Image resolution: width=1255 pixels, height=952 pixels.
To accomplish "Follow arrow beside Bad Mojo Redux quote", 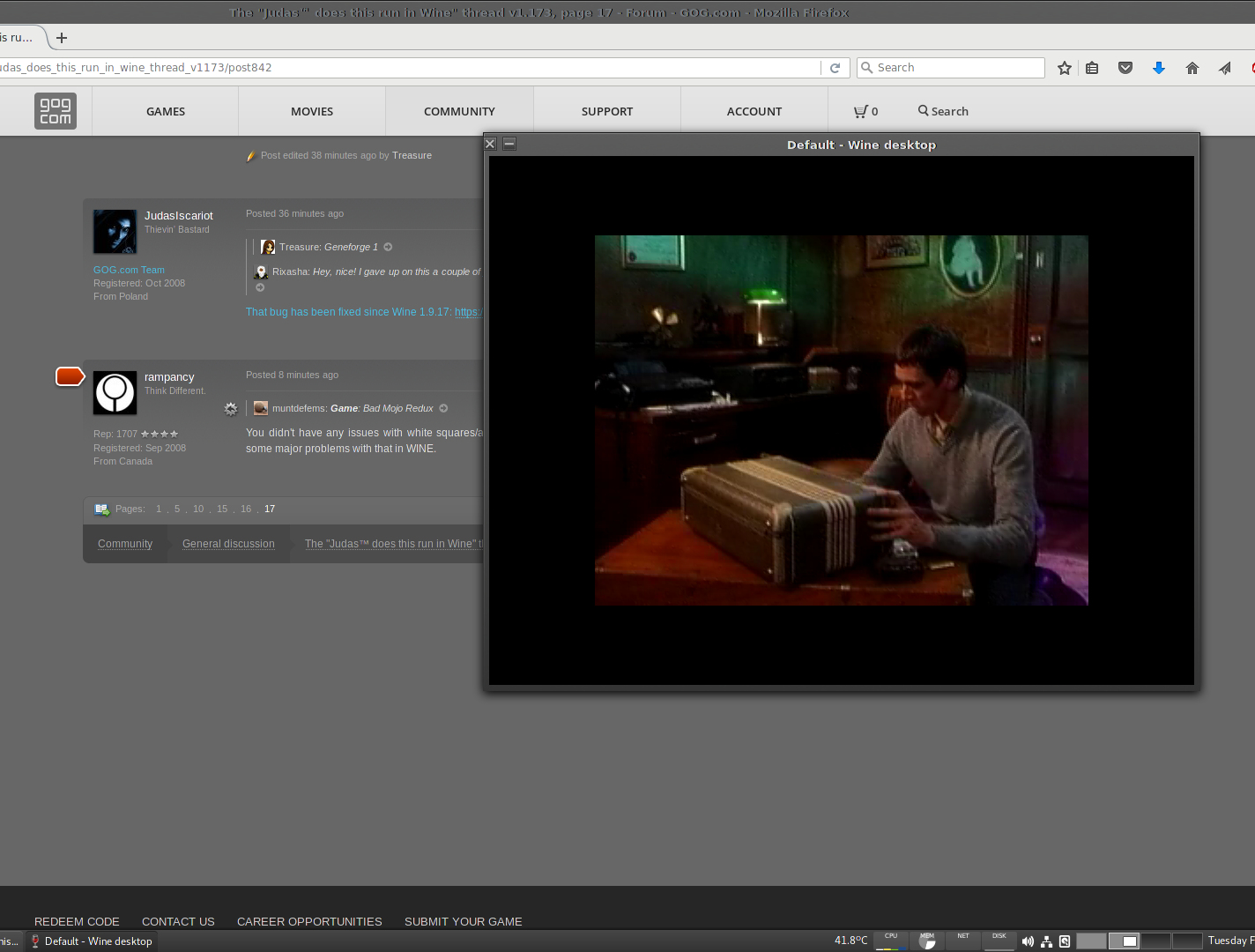I will 443,408.
